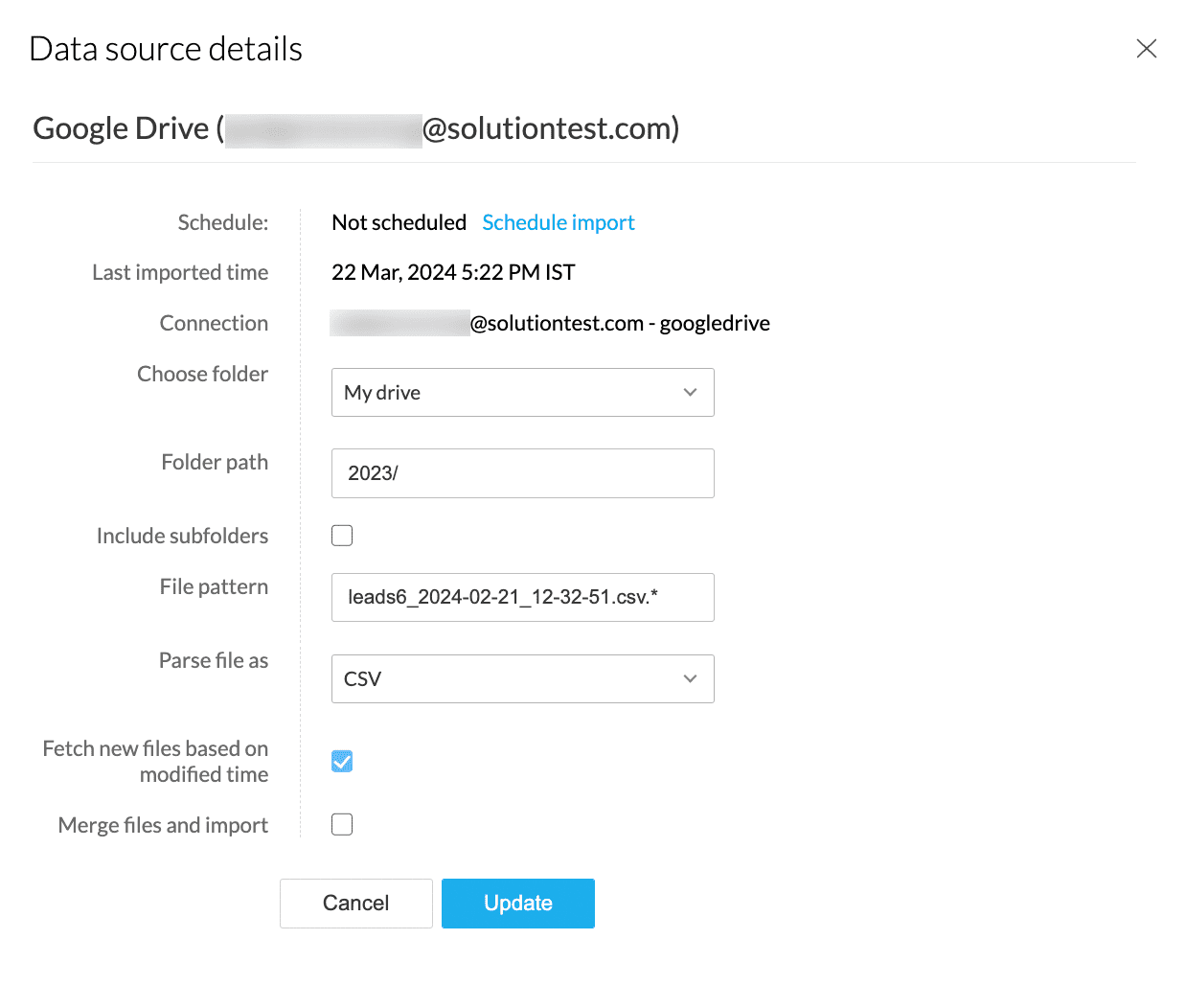Expand the My drive folder dropdown
Image resolution: width=1186 pixels, height=1008 pixels.
(x=522, y=393)
